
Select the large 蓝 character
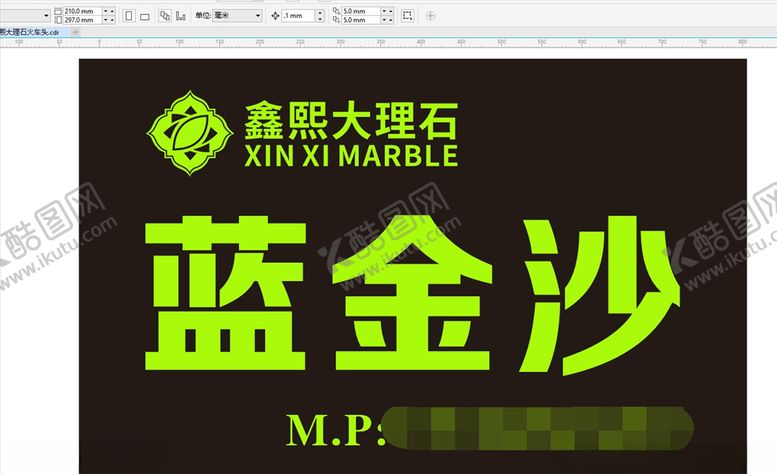pos(225,293)
